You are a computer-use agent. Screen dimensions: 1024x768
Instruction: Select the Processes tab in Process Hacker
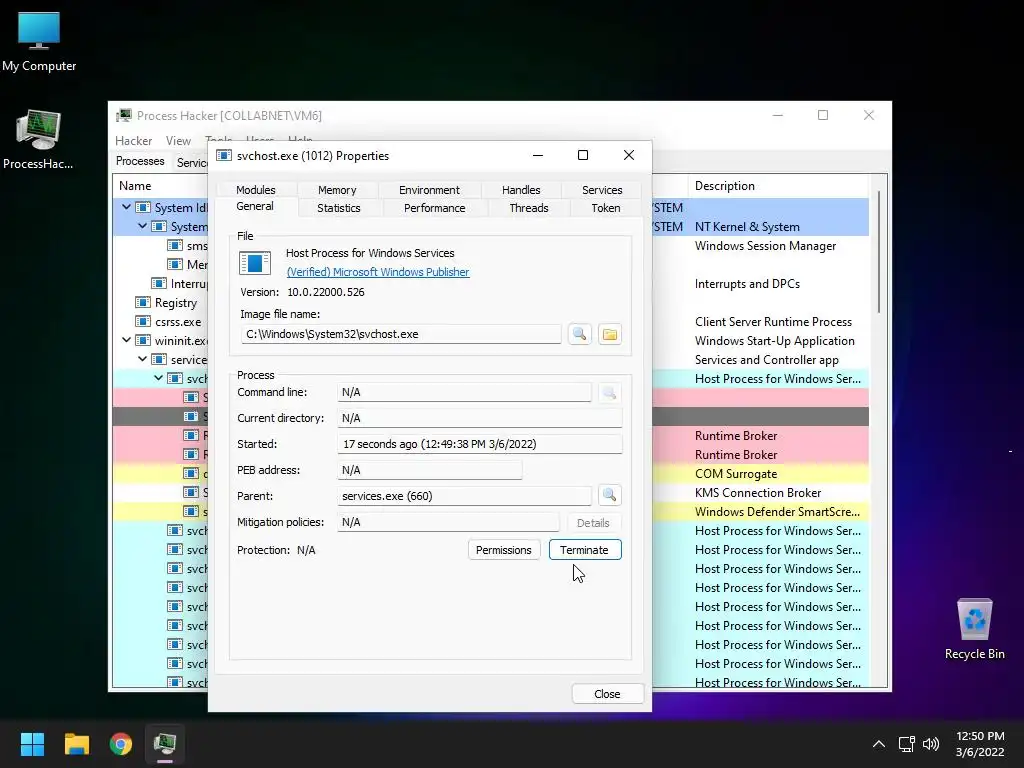click(x=140, y=161)
